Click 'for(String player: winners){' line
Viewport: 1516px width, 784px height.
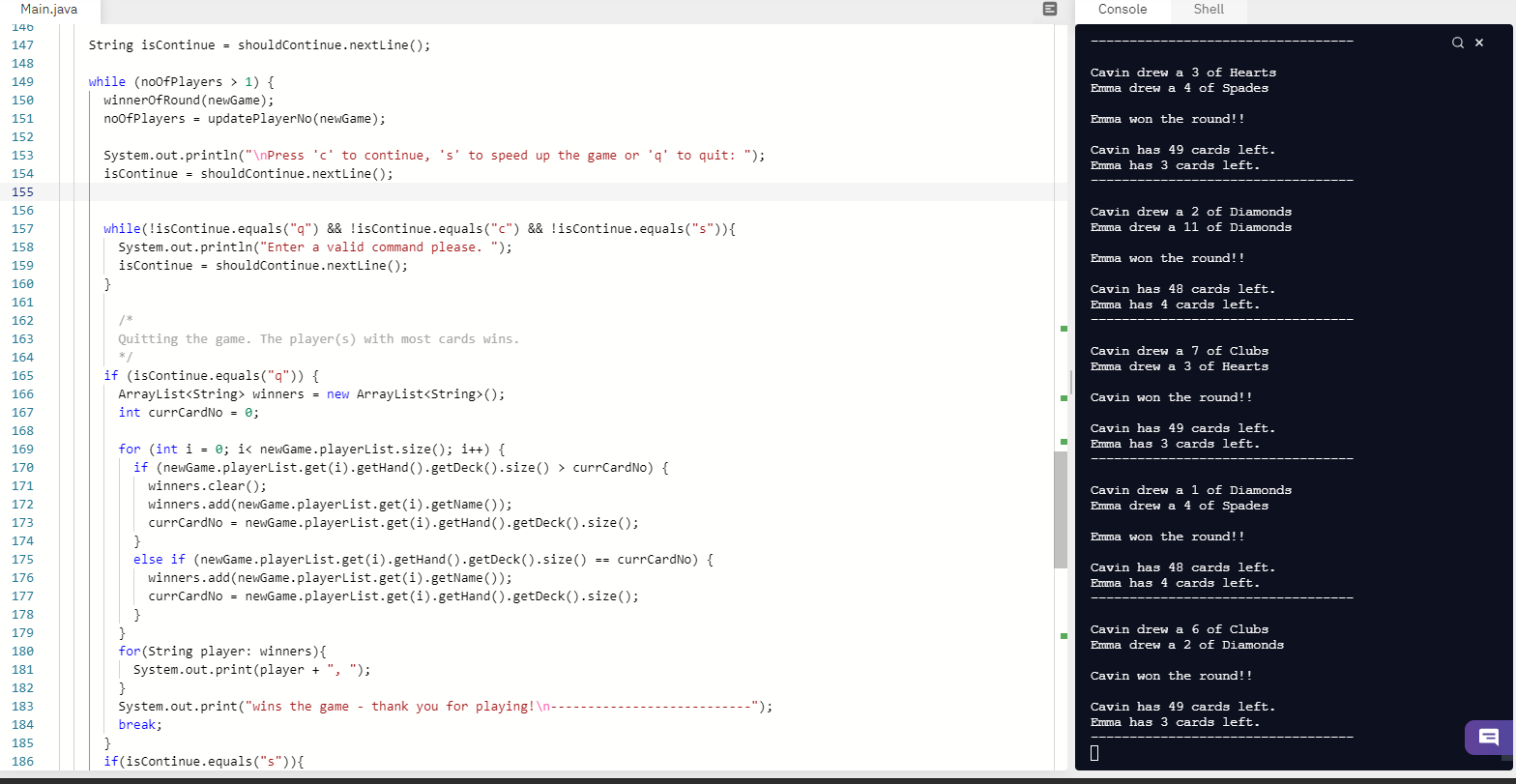point(221,652)
